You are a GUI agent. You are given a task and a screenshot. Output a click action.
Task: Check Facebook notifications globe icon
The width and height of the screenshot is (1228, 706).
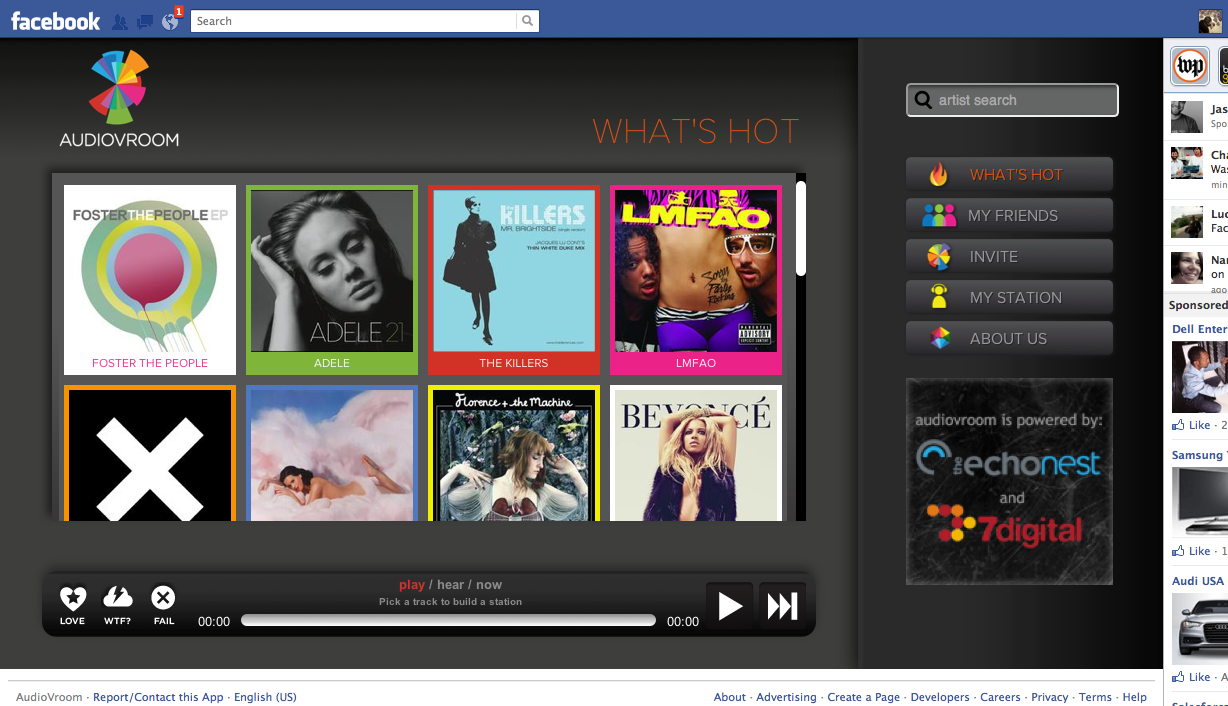pyautogui.click(x=168, y=22)
